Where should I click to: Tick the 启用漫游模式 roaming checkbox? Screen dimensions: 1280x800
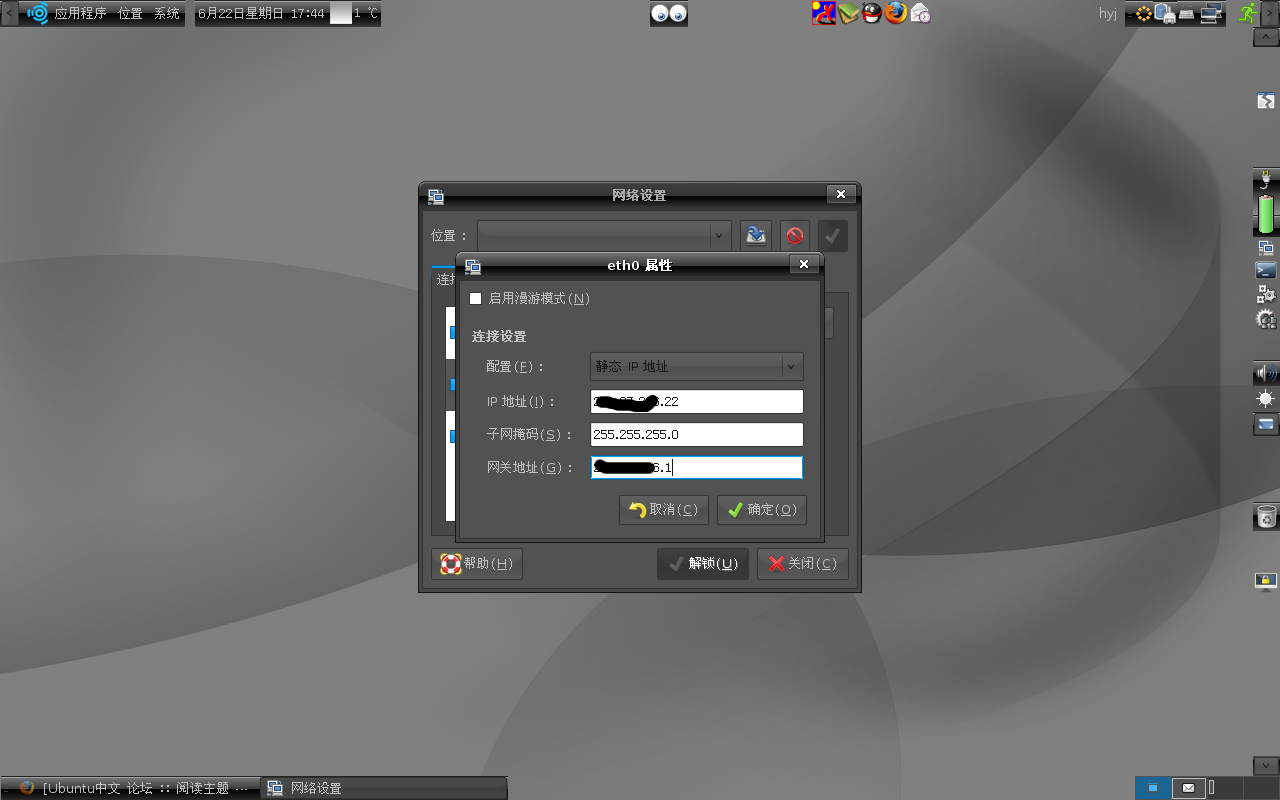[476, 299]
